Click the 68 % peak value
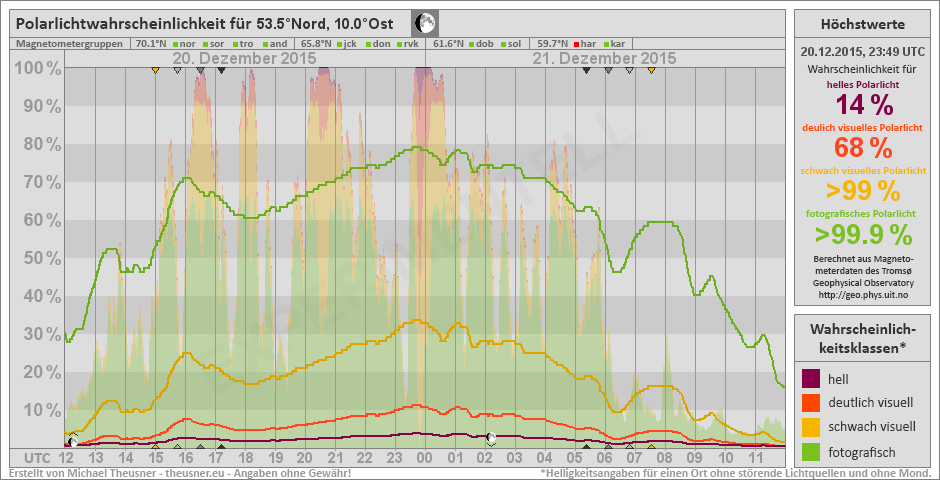This screenshot has width=940, height=480. [x=861, y=148]
